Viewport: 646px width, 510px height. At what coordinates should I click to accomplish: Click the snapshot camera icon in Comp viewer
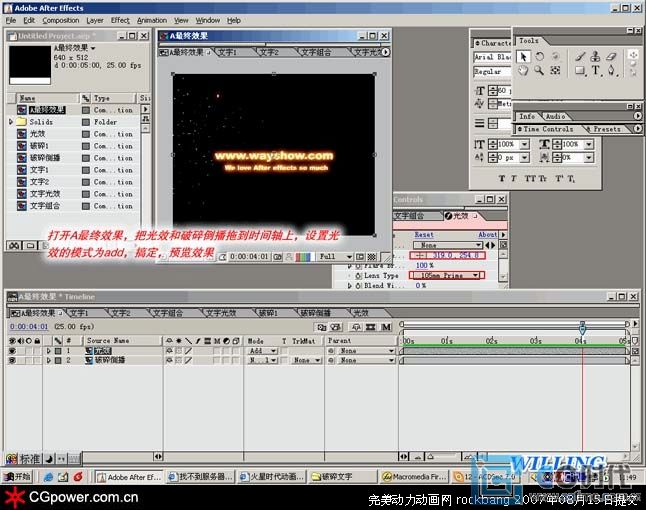278,257
